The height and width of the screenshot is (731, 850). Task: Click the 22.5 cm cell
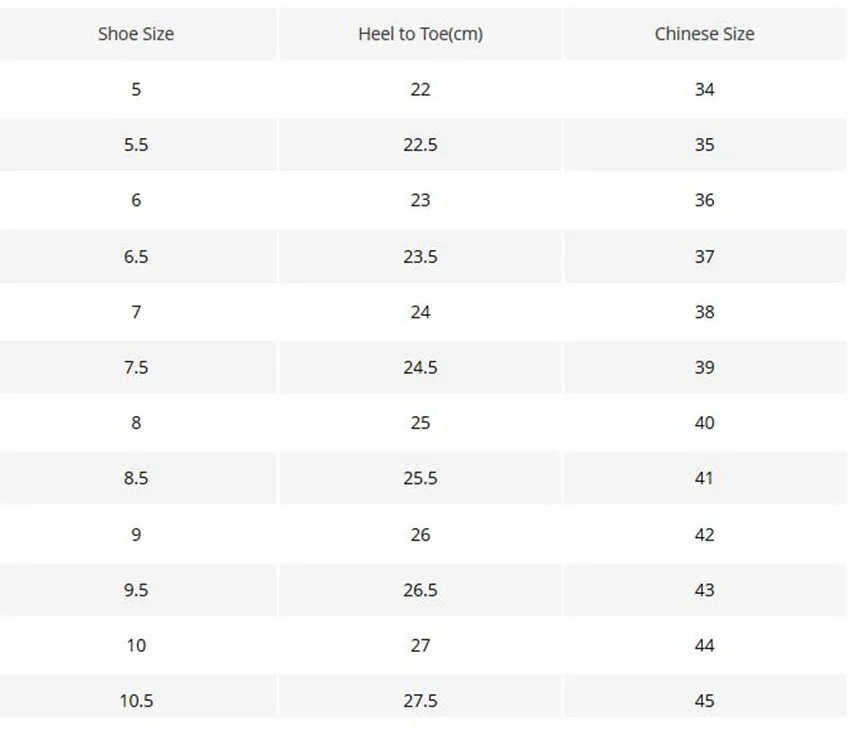coord(420,145)
